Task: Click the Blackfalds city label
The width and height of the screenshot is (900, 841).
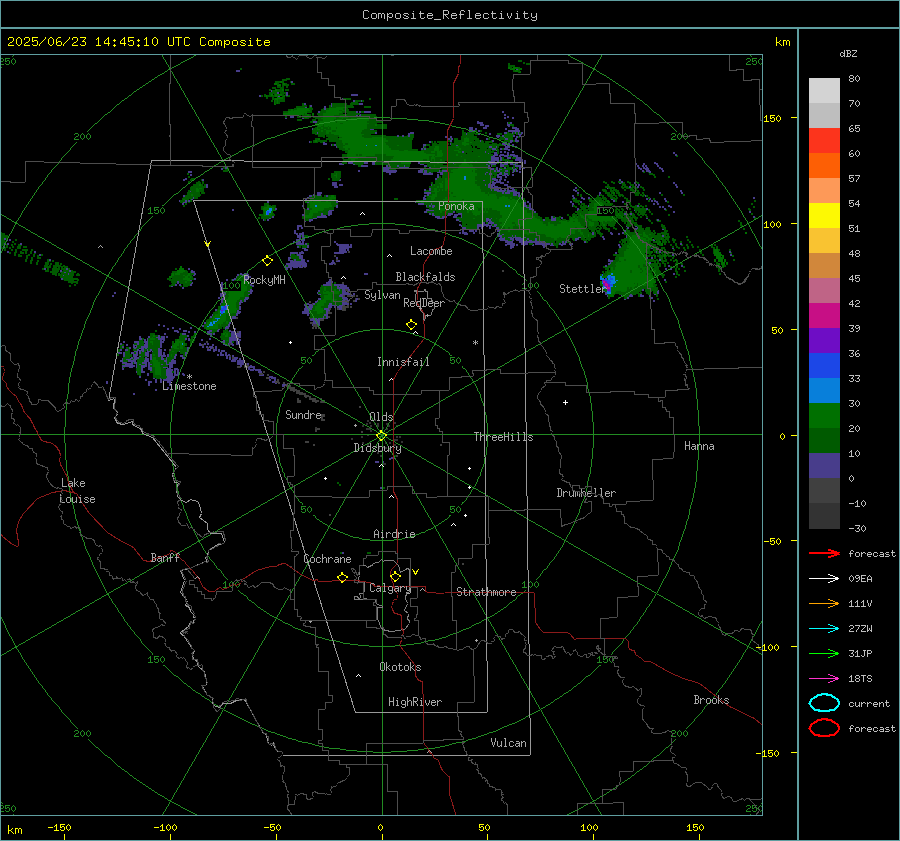Action: coord(425,277)
